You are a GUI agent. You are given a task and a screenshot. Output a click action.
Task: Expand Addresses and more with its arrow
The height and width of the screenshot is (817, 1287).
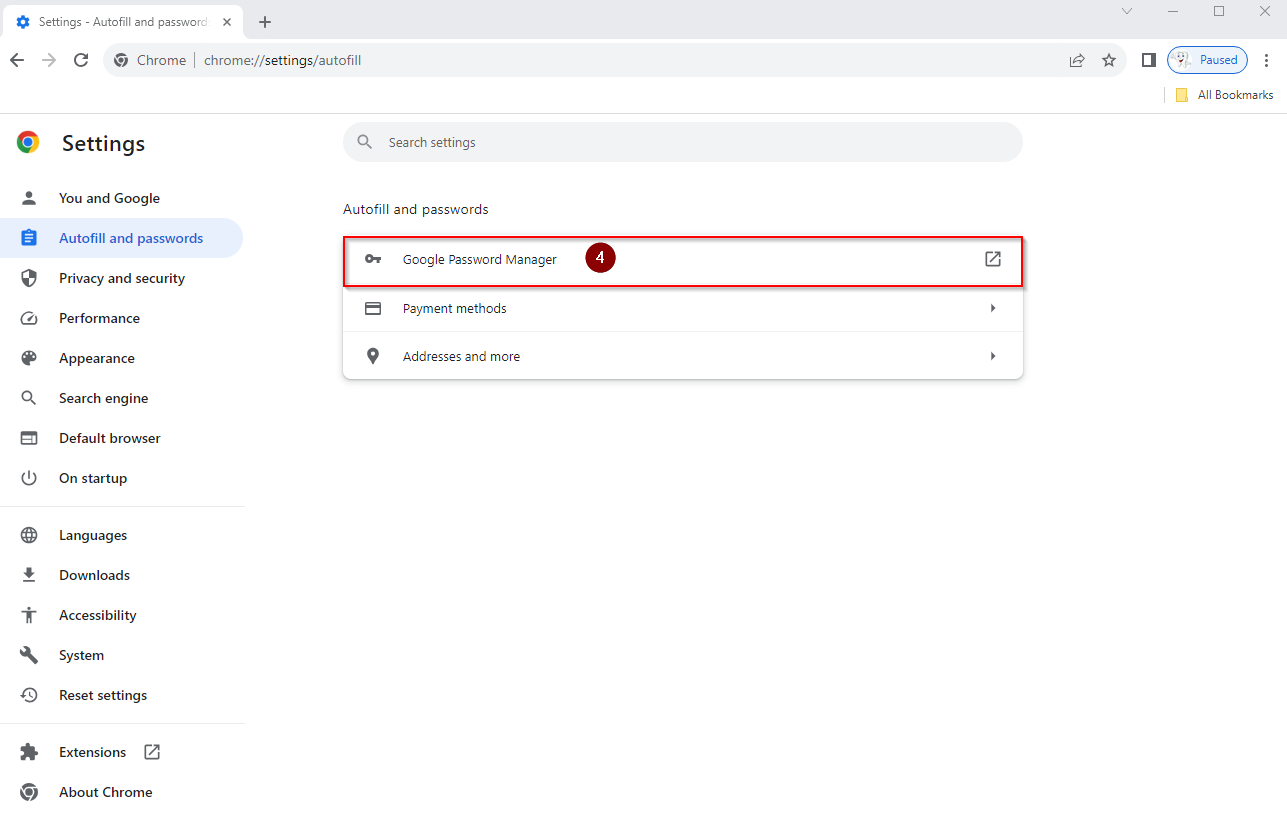pyautogui.click(x=993, y=356)
